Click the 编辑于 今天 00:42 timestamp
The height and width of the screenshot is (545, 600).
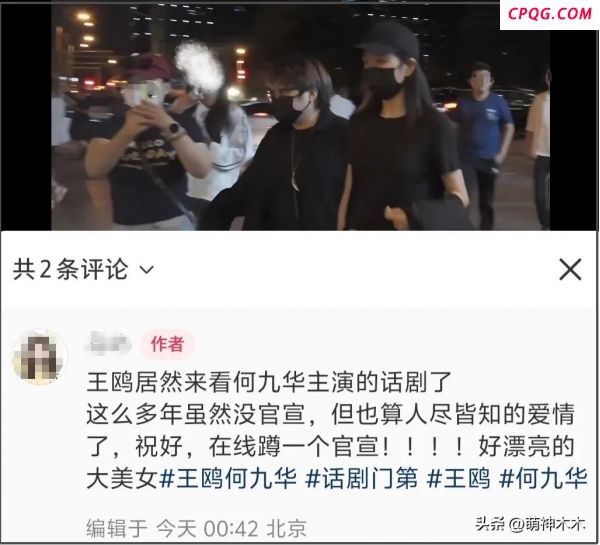(173, 529)
